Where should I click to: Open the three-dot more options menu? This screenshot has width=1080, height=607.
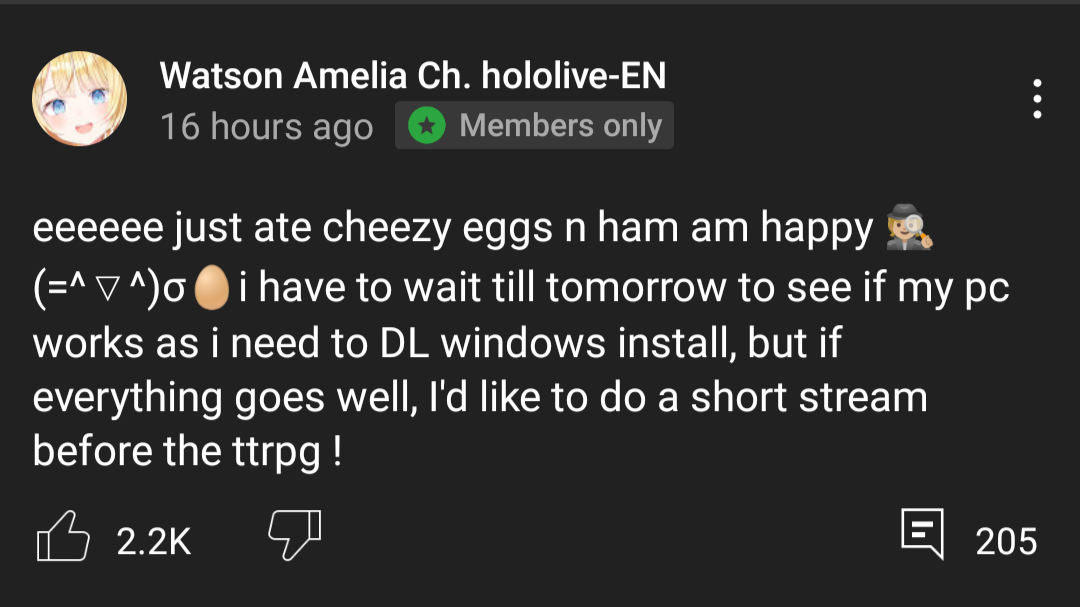tap(1038, 99)
